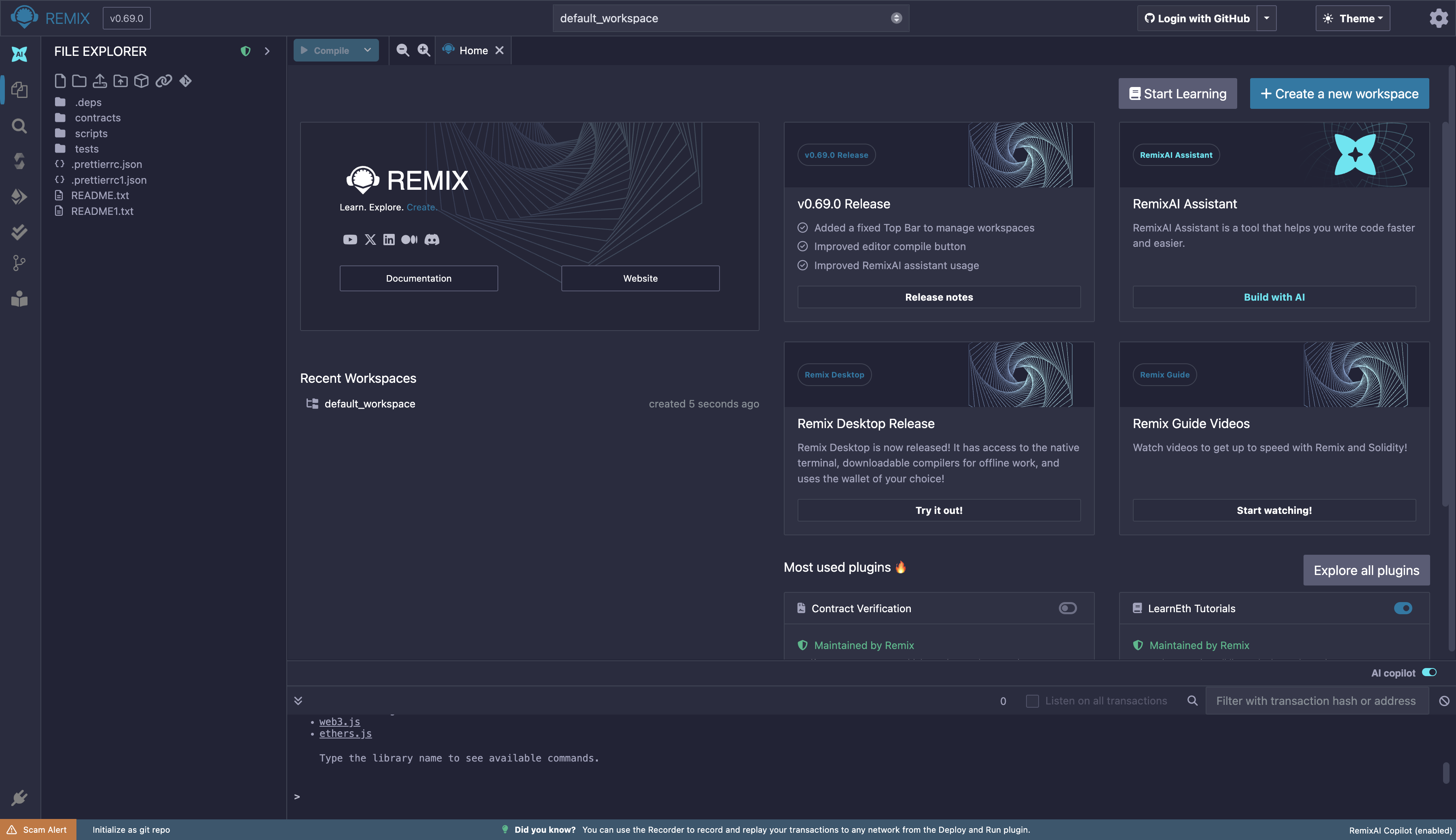Open the Git source control sidebar icon
The height and width of the screenshot is (840, 1456).
coord(19,264)
